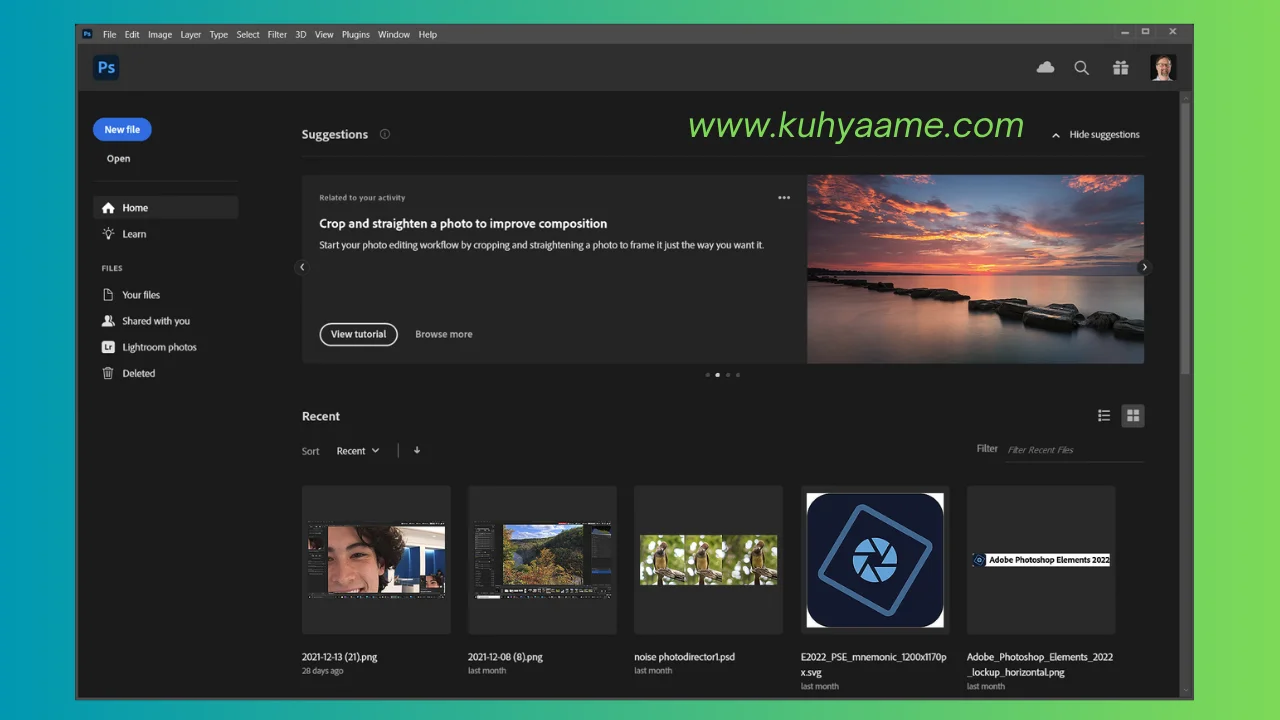Image resolution: width=1280 pixels, height=720 pixels.
Task: Click the 'noise photodirector1.psd' file name
Action: pos(684,657)
